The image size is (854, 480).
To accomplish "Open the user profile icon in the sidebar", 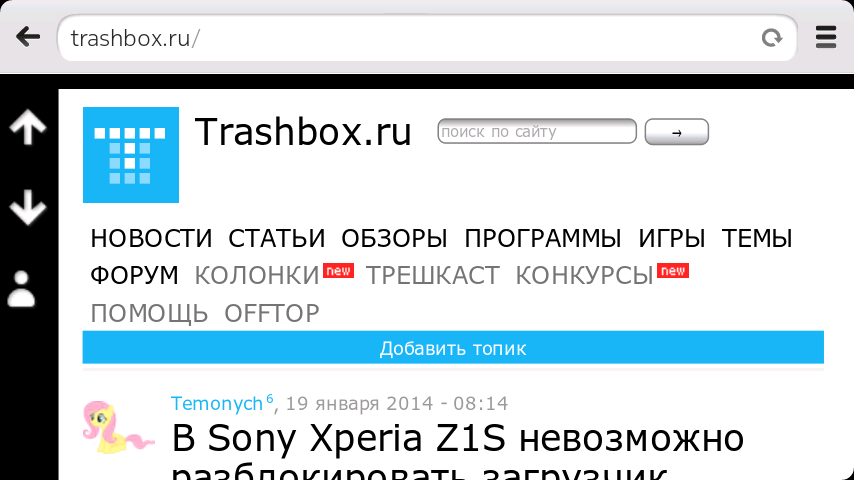I will click(x=21, y=289).
